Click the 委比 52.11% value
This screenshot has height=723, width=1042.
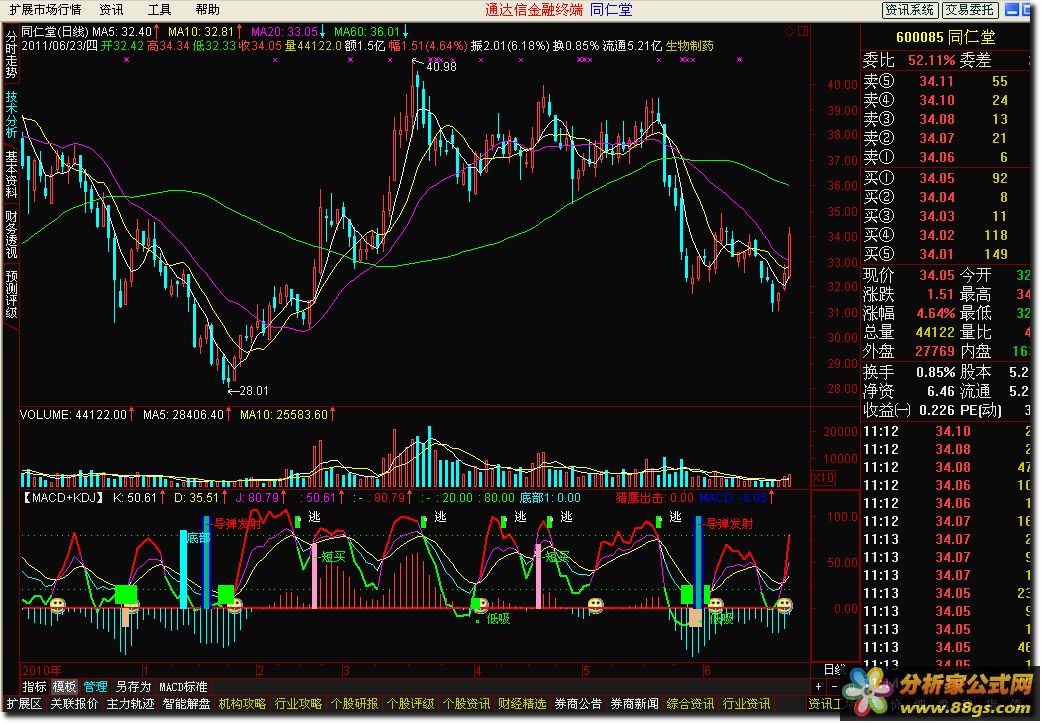point(931,60)
